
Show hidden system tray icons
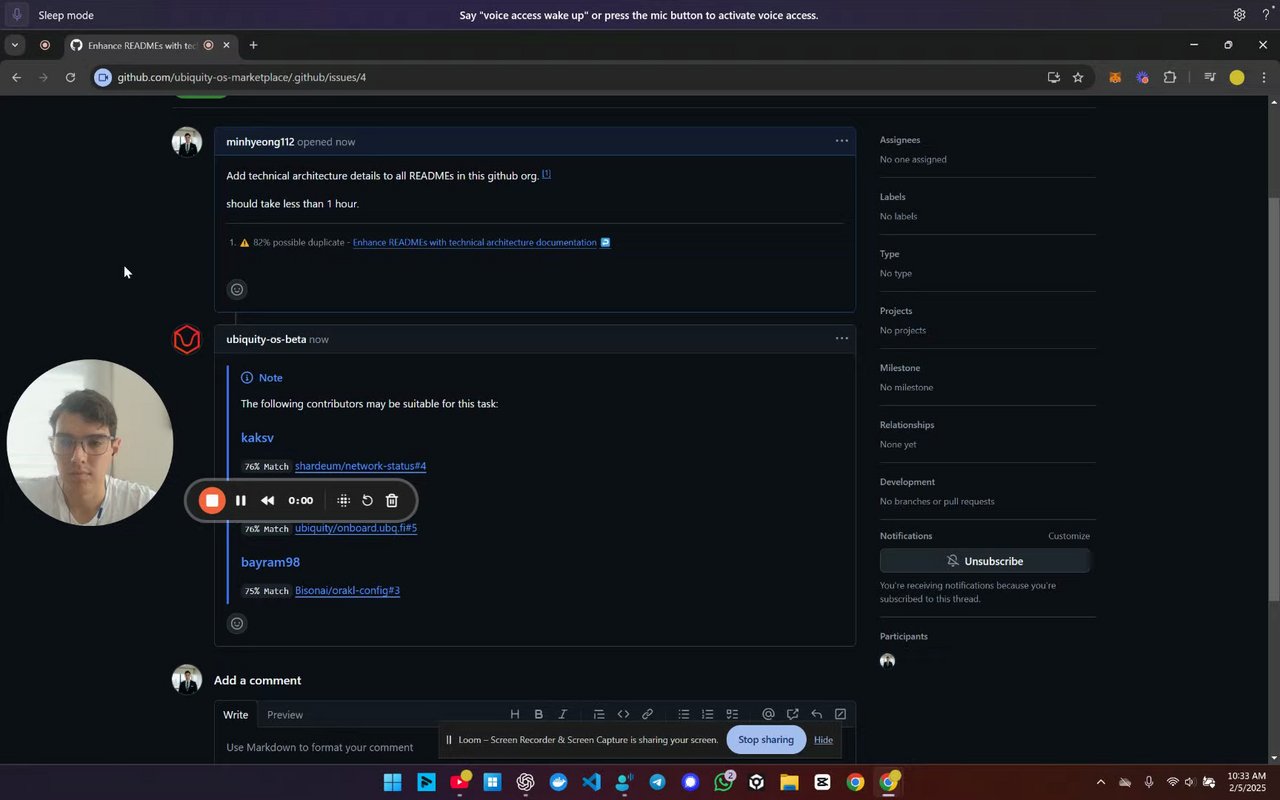(x=1101, y=782)
